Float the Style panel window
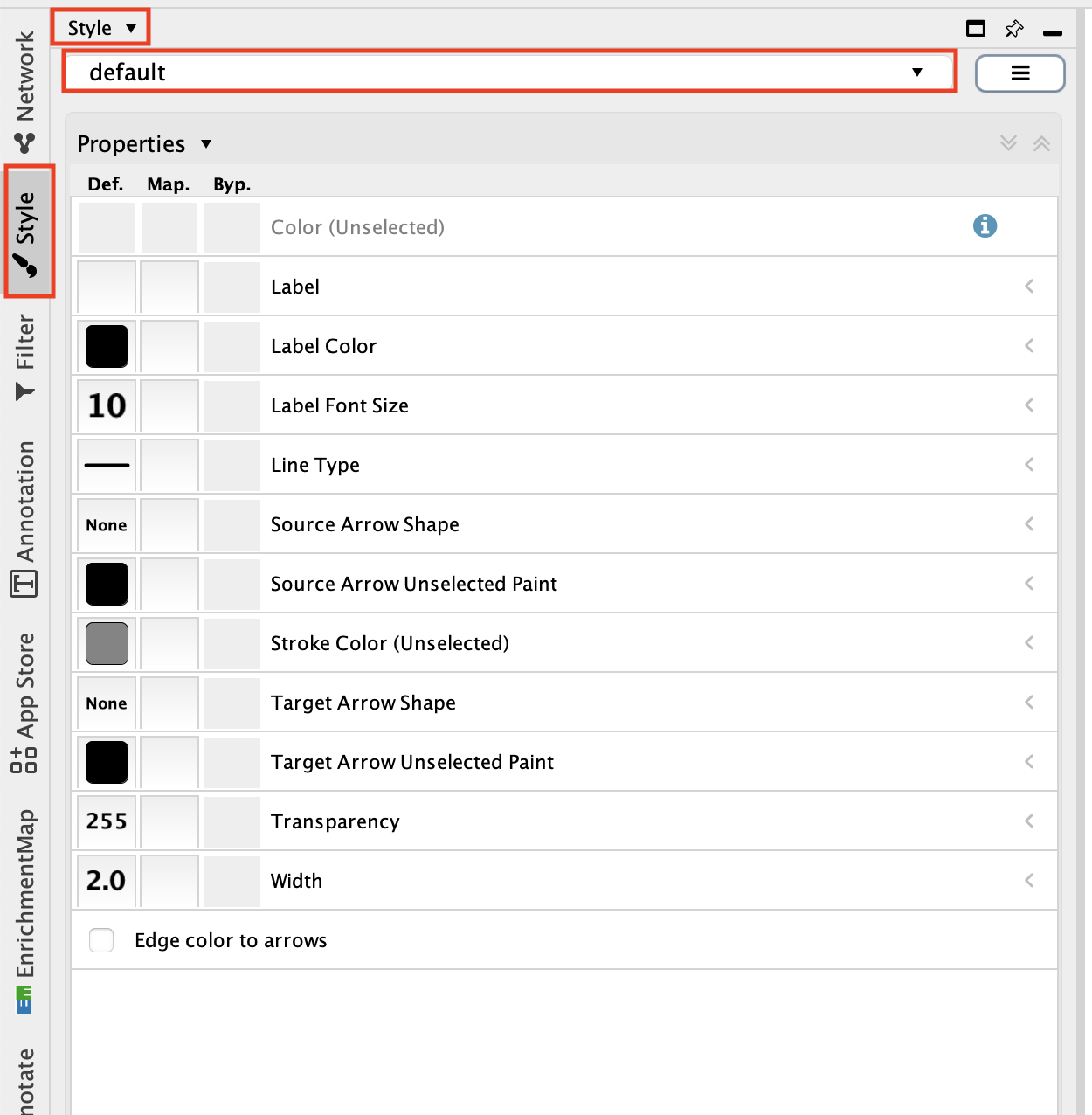Screen dimensions: 1092x1115 [976, 29]
